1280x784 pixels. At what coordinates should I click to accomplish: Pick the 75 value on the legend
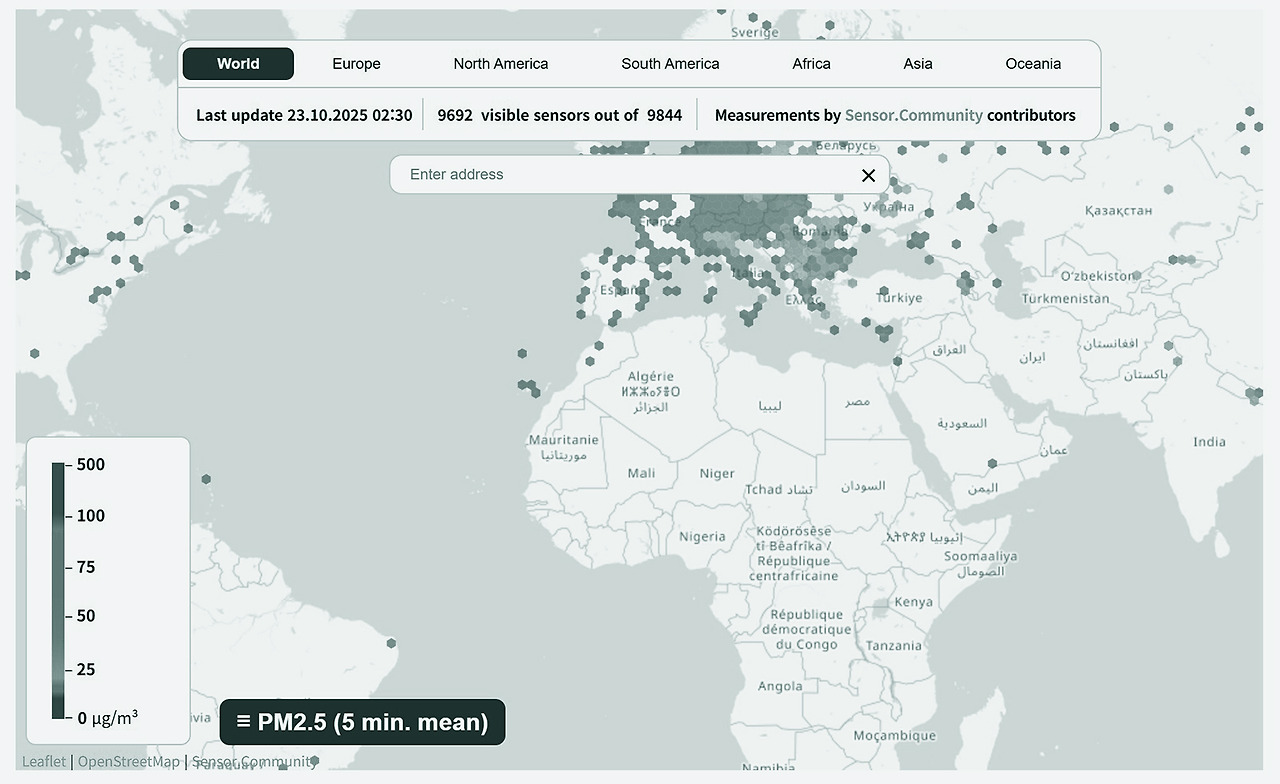(86, 567)
